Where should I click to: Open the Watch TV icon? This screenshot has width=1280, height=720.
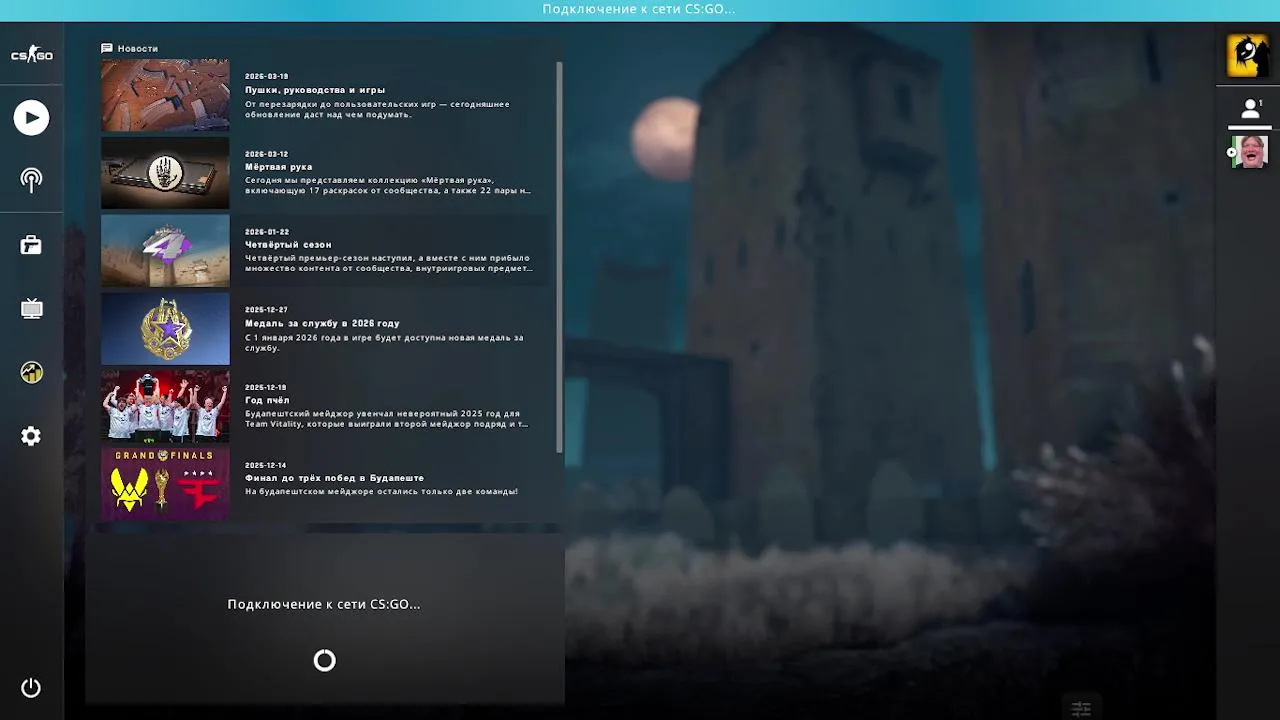pyautogui.click(x=31, y=308)
